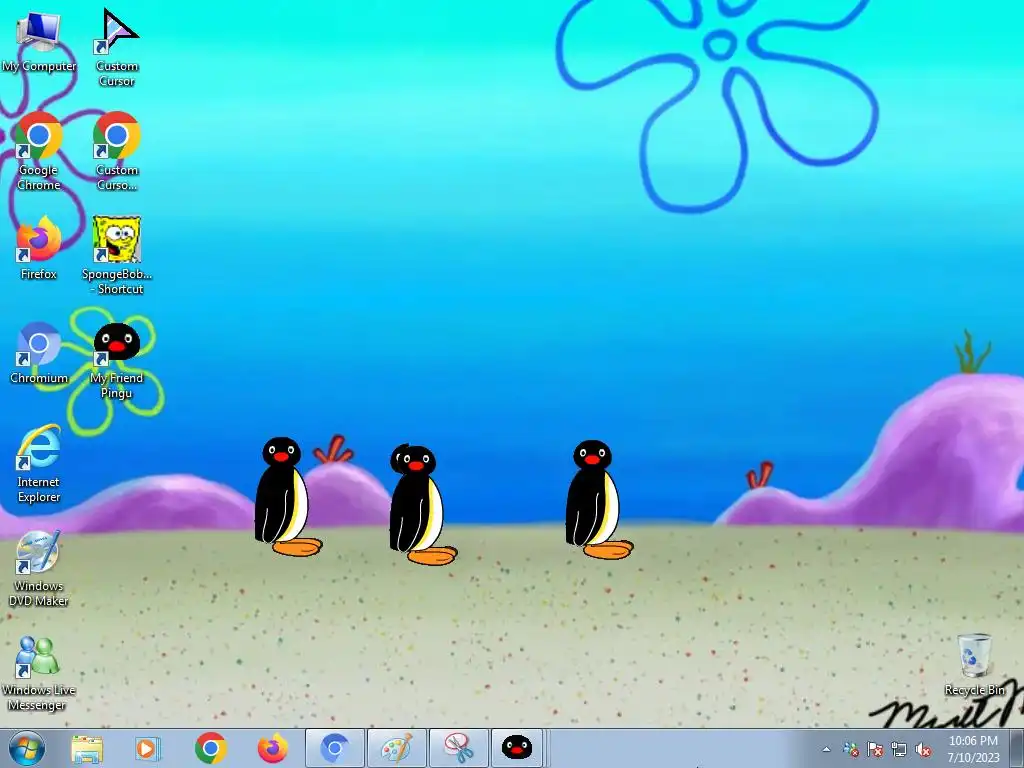This screenshot has width=1024, height=768.
Task: Open the Windows Live Messenger desktop shortcut
Action: [x=39, y=673]
